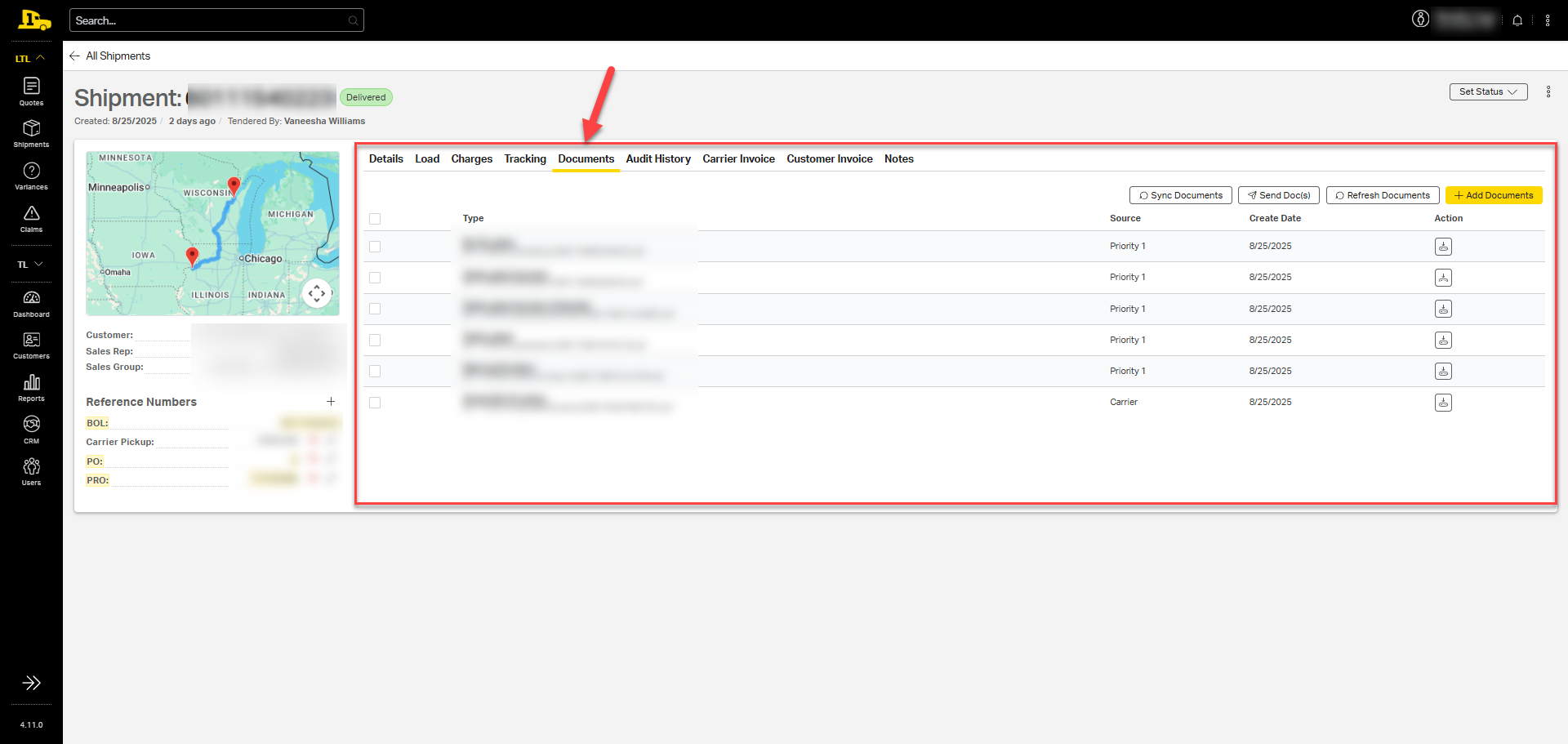Click the yellow truck logo

[33, 20]
